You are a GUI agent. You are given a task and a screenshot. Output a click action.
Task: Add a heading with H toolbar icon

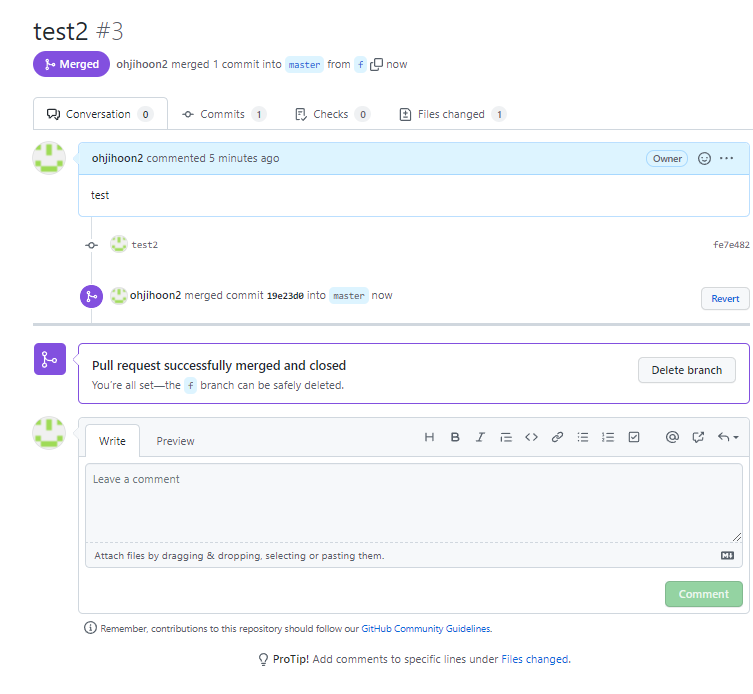[429, 437]
